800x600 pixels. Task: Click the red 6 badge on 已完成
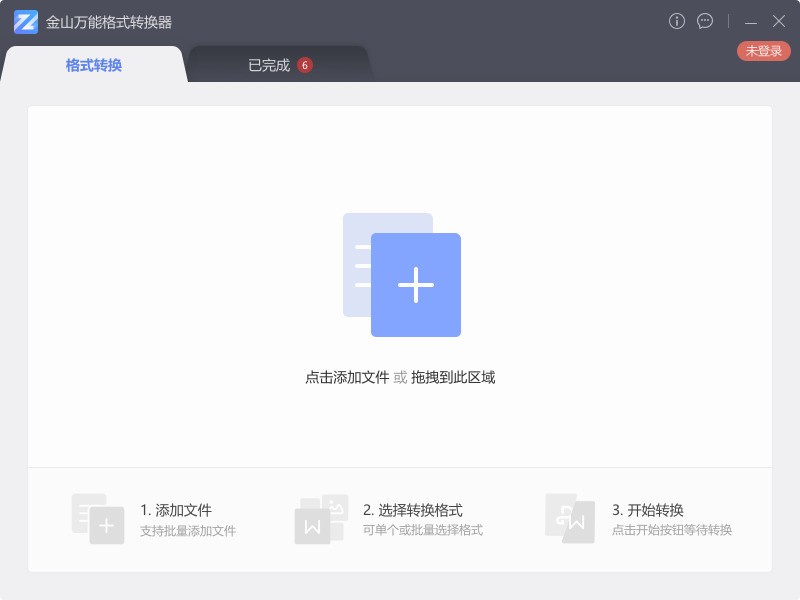[305, 65]
